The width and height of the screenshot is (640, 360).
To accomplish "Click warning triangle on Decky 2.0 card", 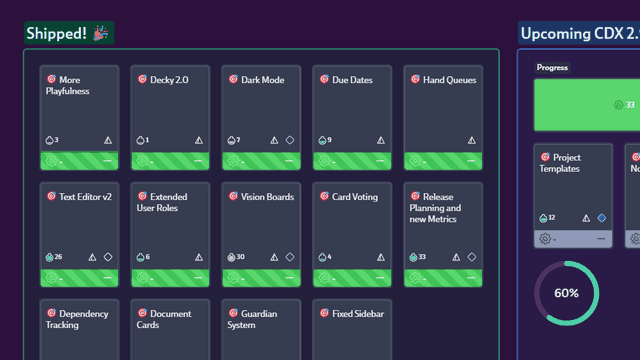I will [x=199, y=140].
